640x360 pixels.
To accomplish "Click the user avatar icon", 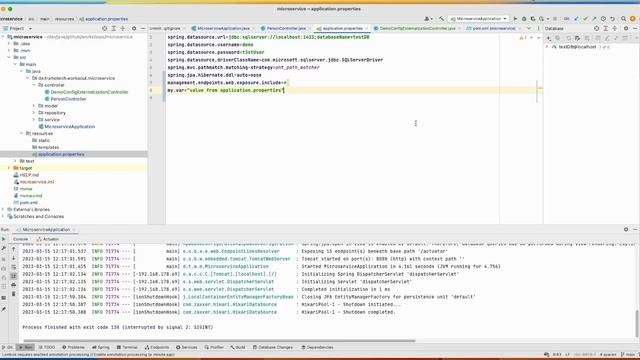I will pyautogui.click(x=632, y=19).
